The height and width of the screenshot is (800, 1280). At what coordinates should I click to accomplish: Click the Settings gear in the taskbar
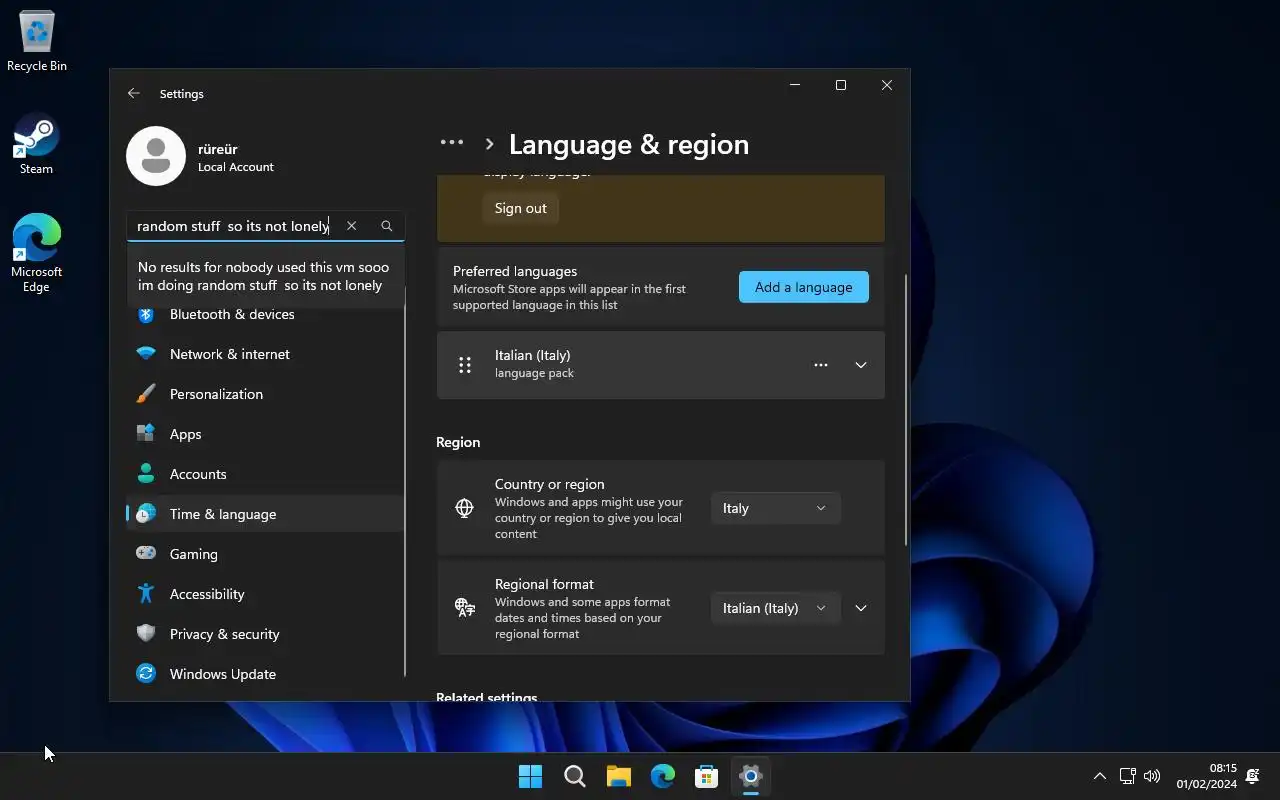coord(751,776)
